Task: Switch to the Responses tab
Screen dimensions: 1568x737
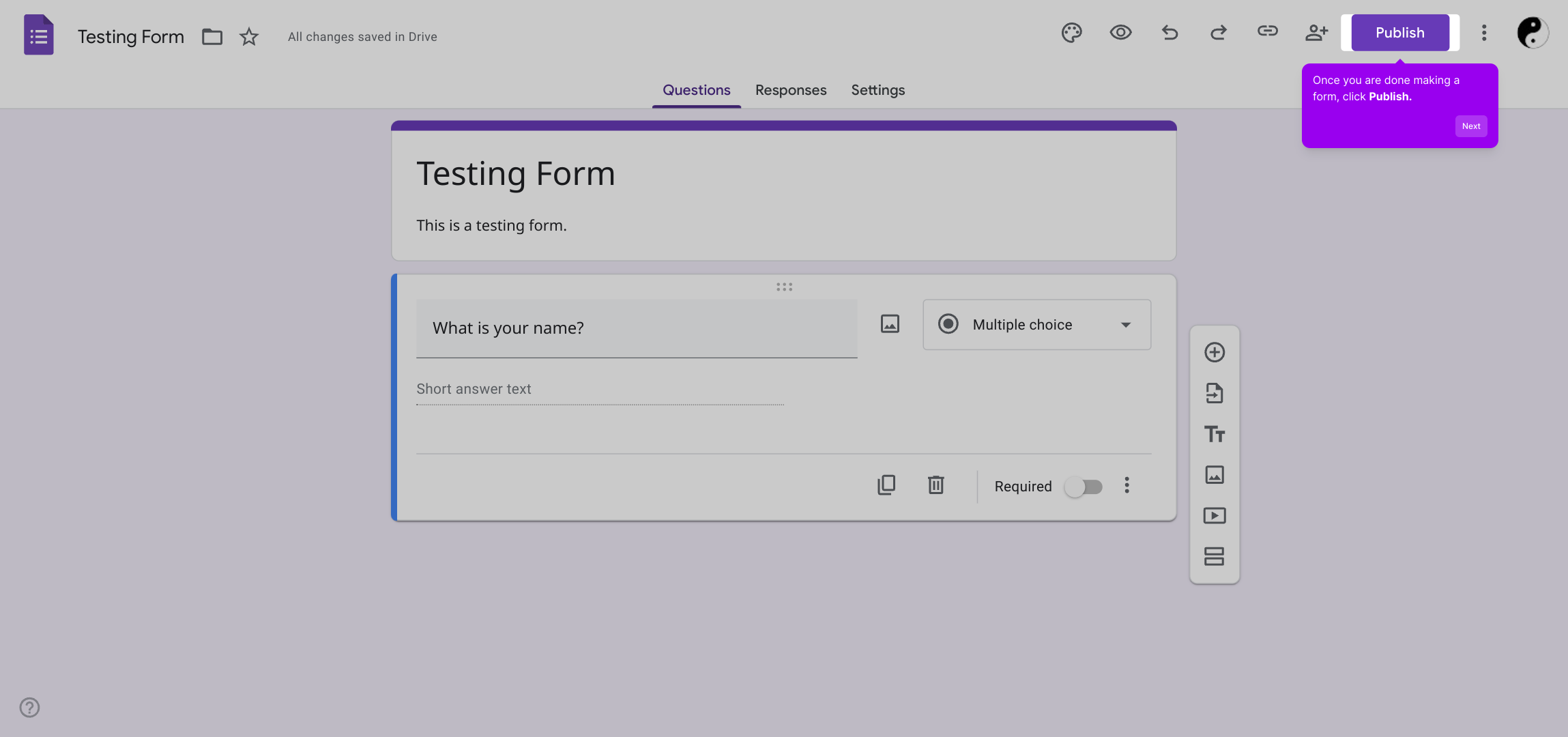Action: tap(791, 90)
